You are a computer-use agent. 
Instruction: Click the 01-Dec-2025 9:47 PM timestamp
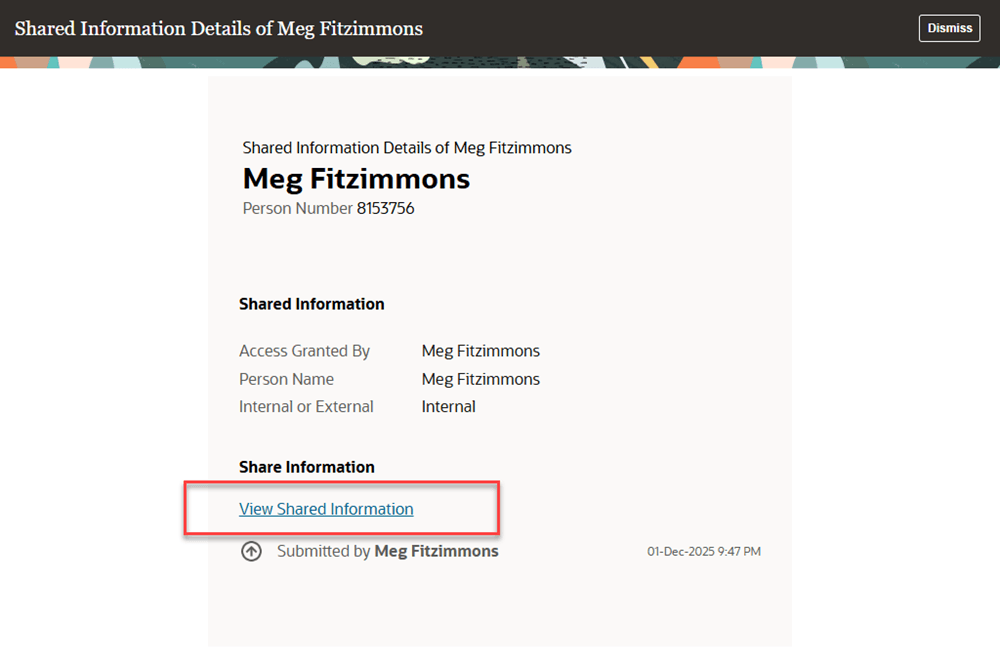click(x=704, y=551)
